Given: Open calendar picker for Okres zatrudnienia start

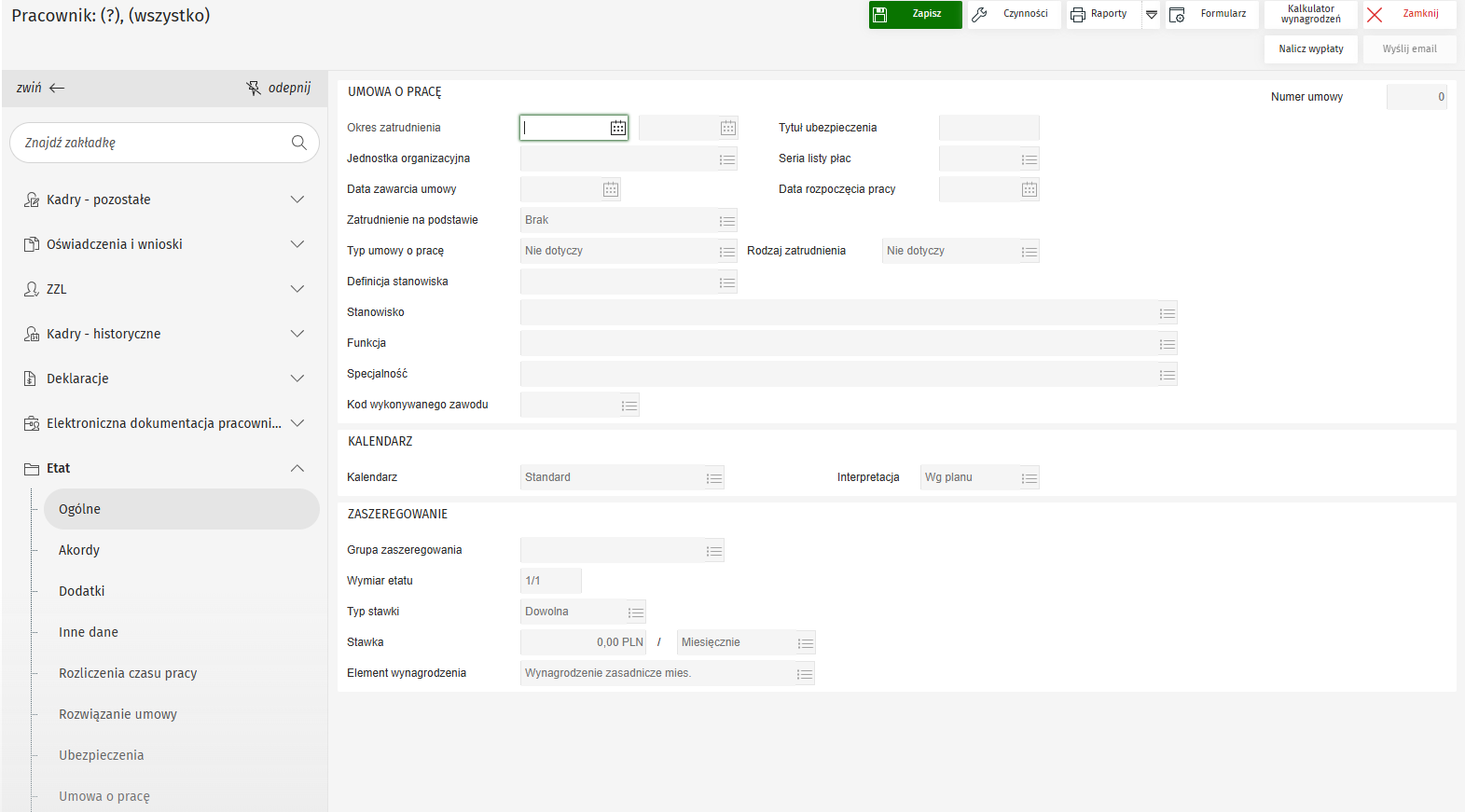Looking at the screenshot, I should (618, 129).
